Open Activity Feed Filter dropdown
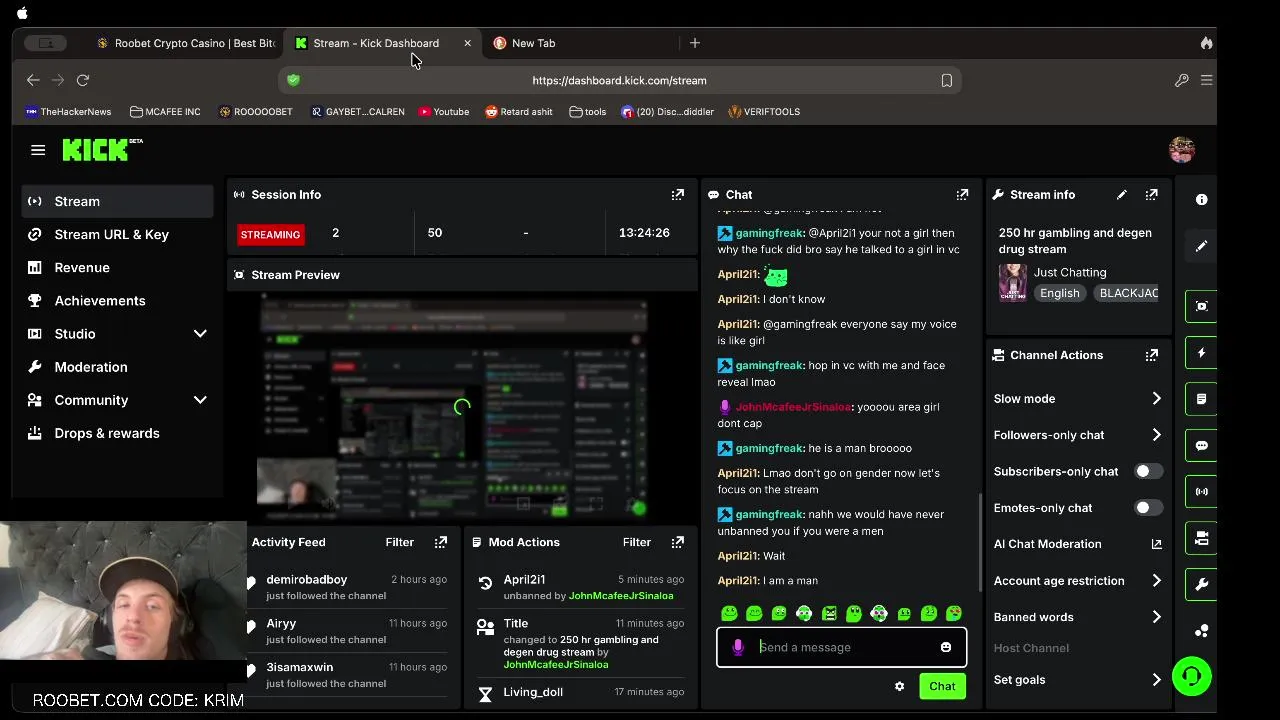Viewport: 1280px width, 720px height. [399, 542]
